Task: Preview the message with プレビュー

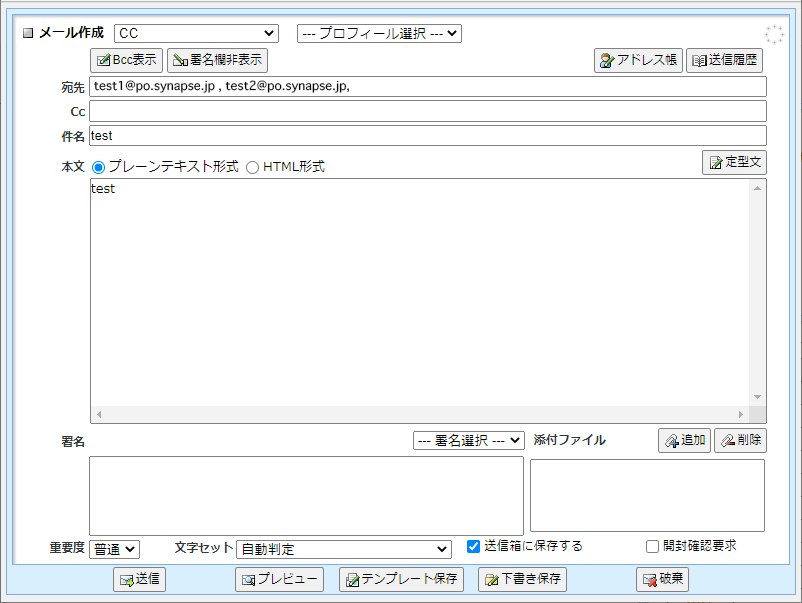Action: coord(279,580)
